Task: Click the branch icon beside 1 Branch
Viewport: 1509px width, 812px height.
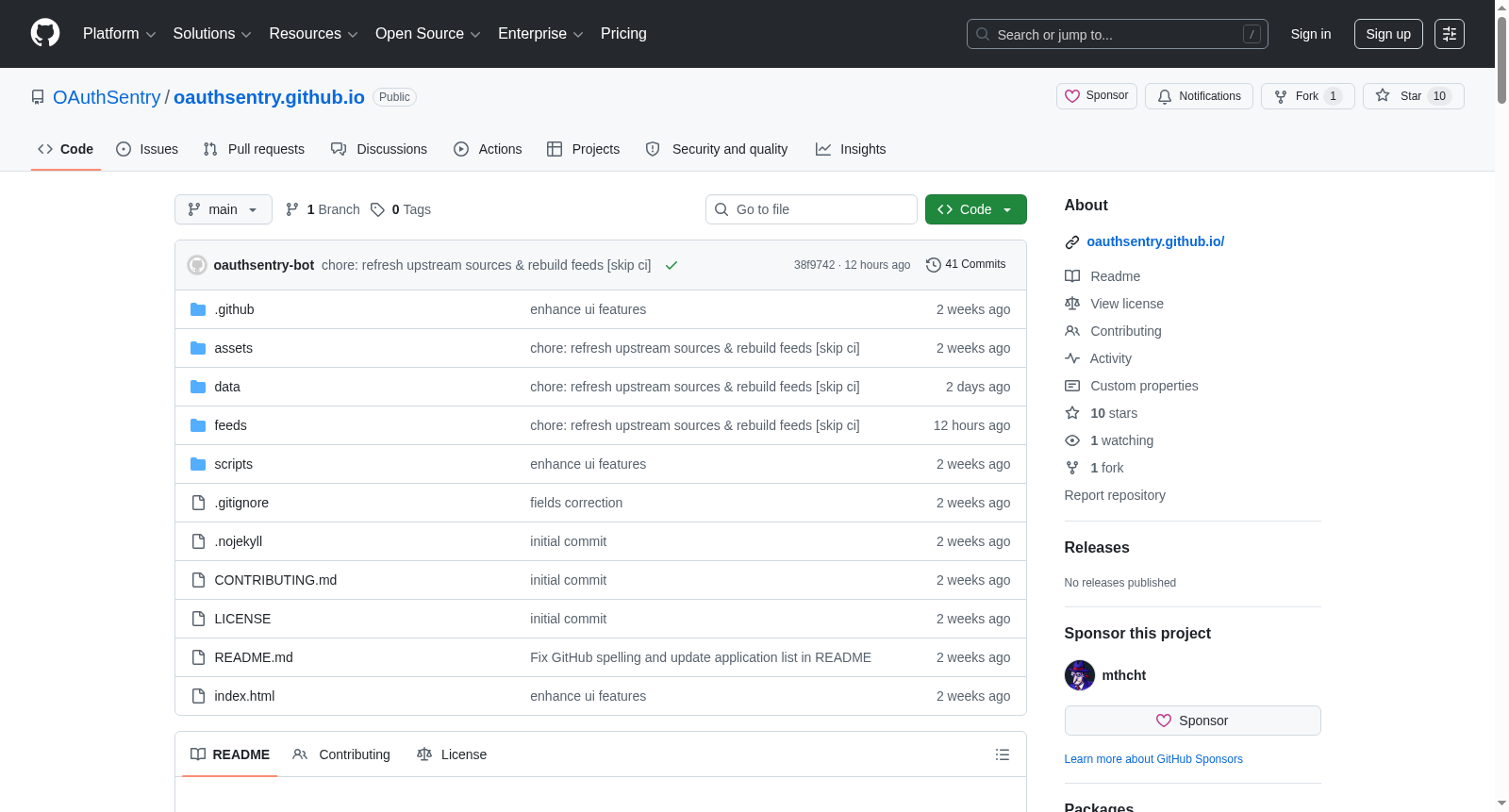Action: click(292, 209)
